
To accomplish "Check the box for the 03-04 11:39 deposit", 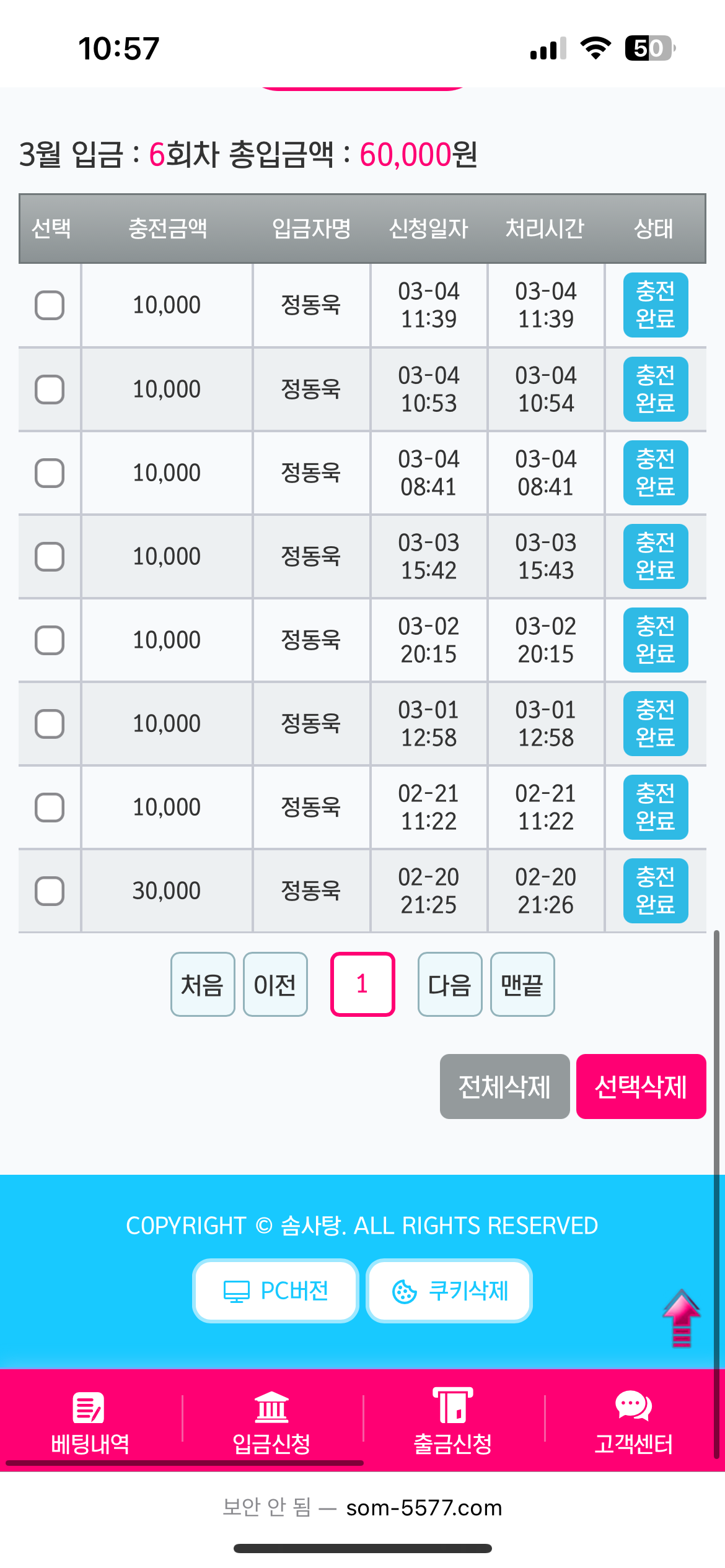I will click(x=50, y=305).
